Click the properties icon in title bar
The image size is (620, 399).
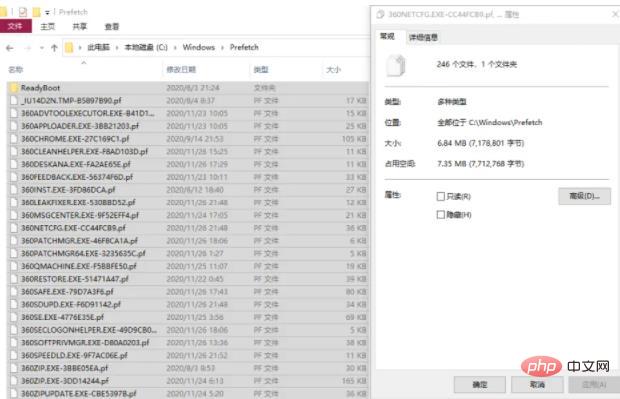pyautogui.click(x=23, y=12)
